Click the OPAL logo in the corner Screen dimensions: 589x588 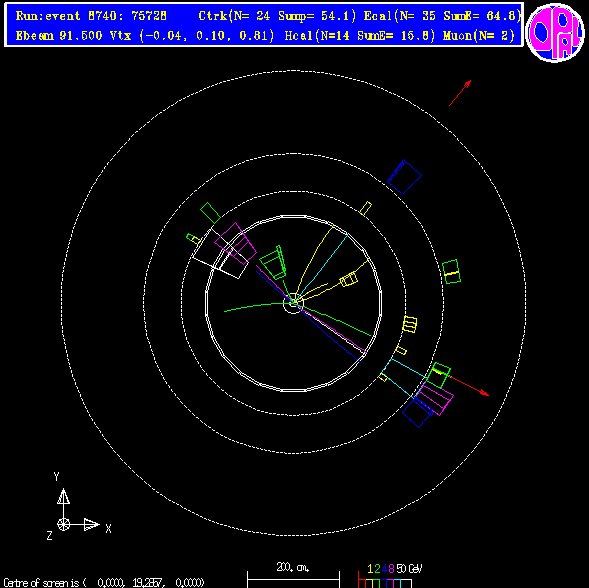tap(555, 32)
